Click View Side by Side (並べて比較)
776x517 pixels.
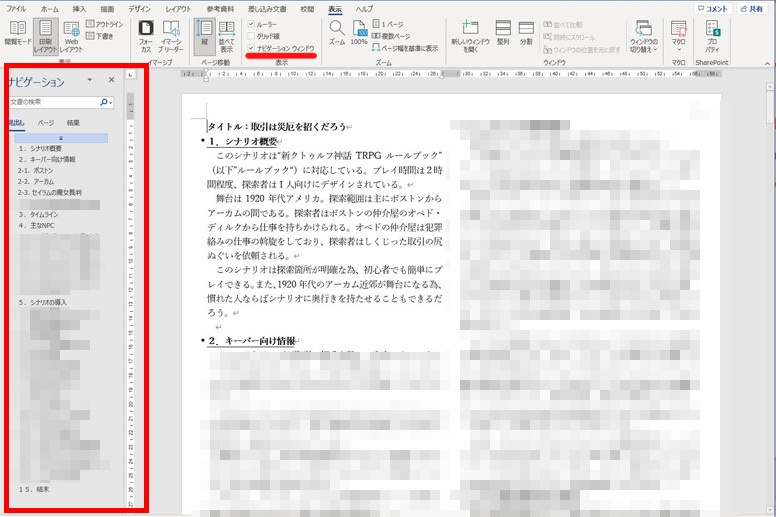pos(563,25)
